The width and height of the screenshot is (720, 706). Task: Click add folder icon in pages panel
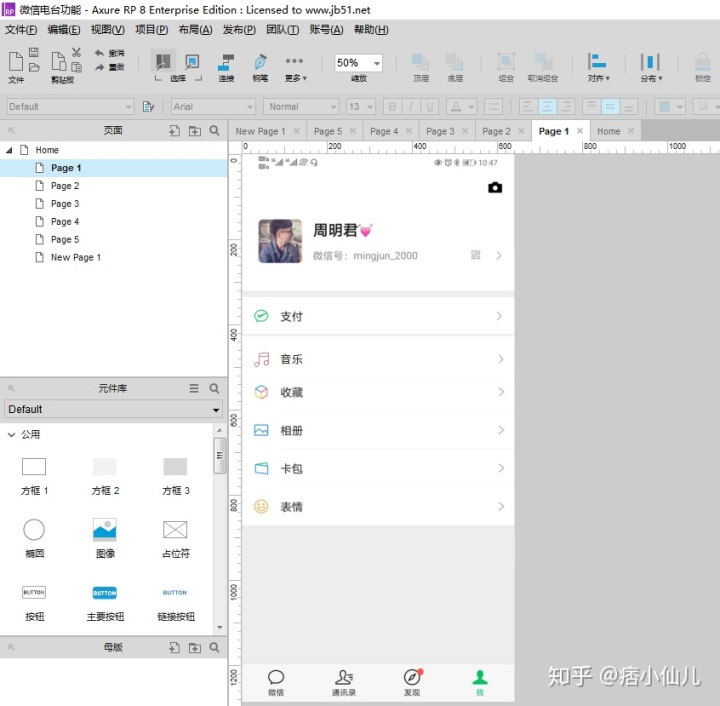coord(195,131)
